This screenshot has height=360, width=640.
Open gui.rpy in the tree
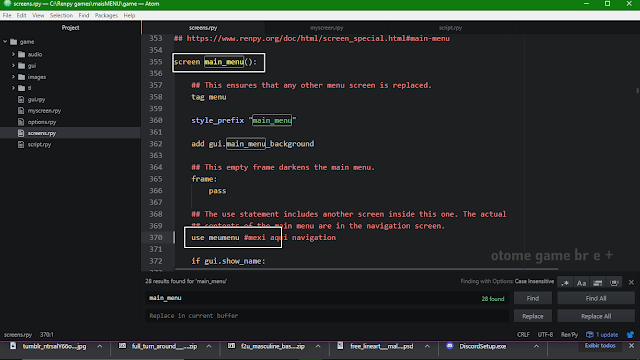(36, 100)
